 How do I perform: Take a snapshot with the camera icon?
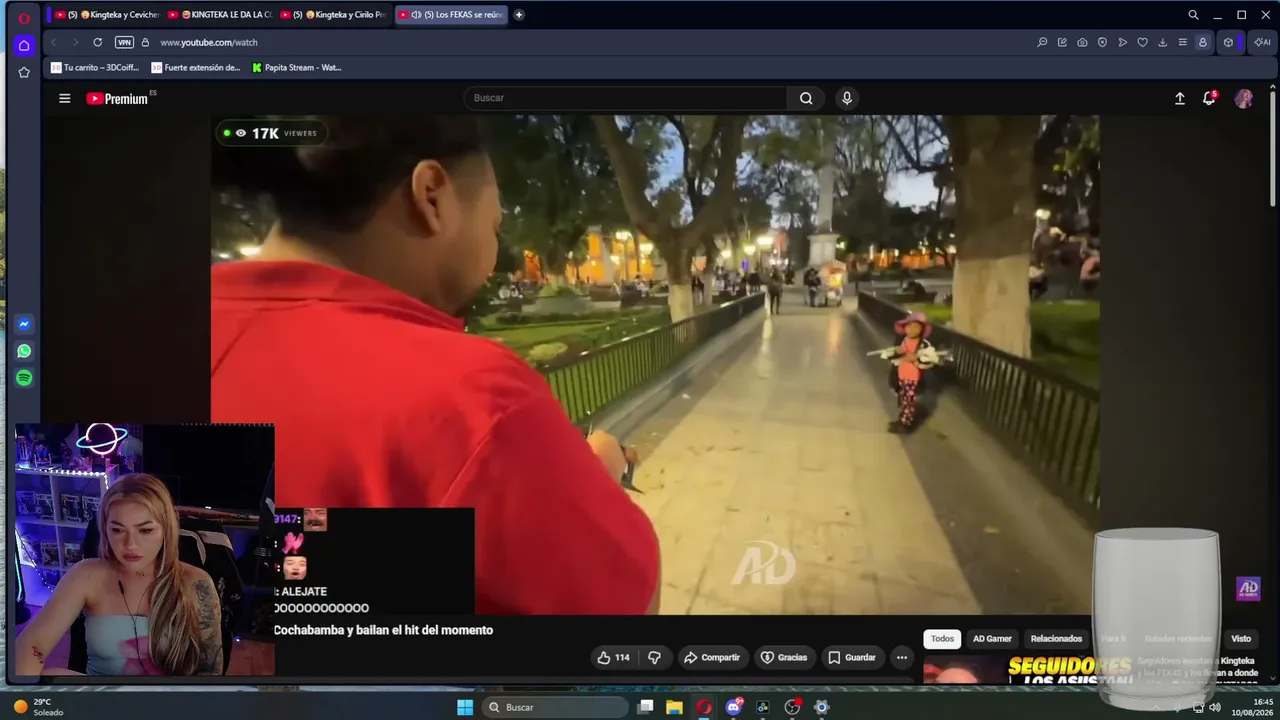1082,42
